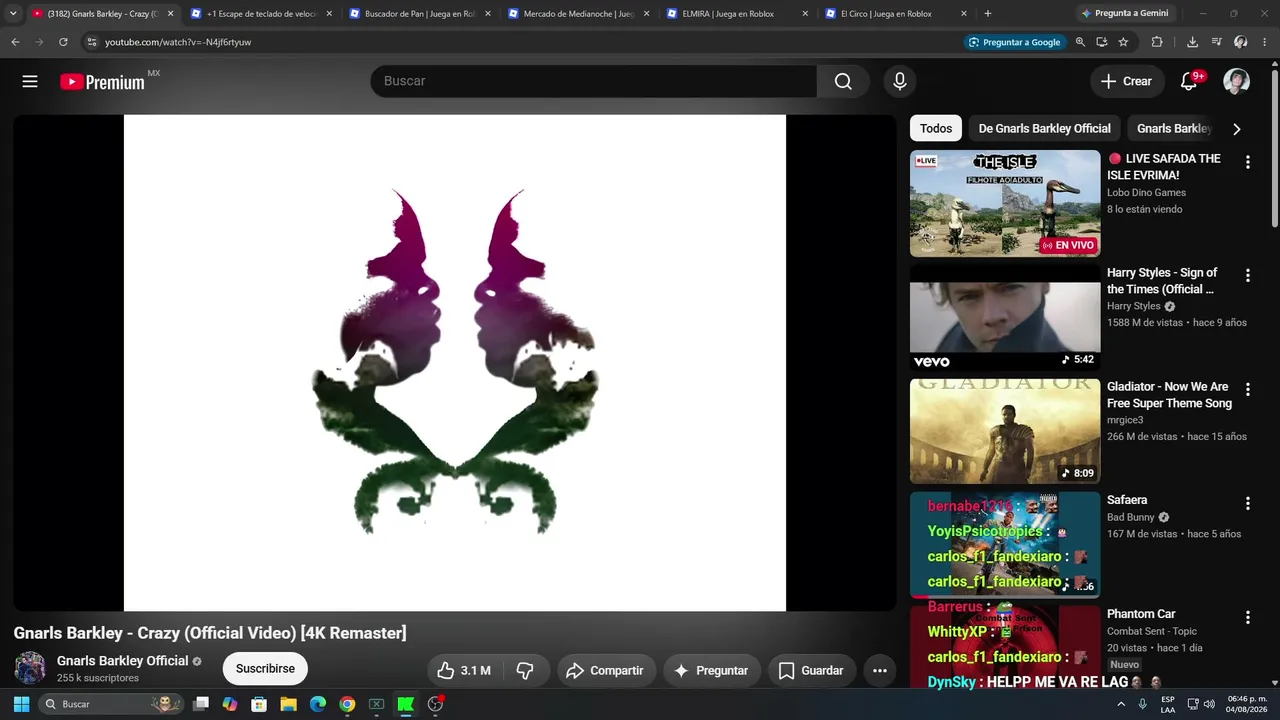Open File Explorer from taskbar

click(288, 704)
